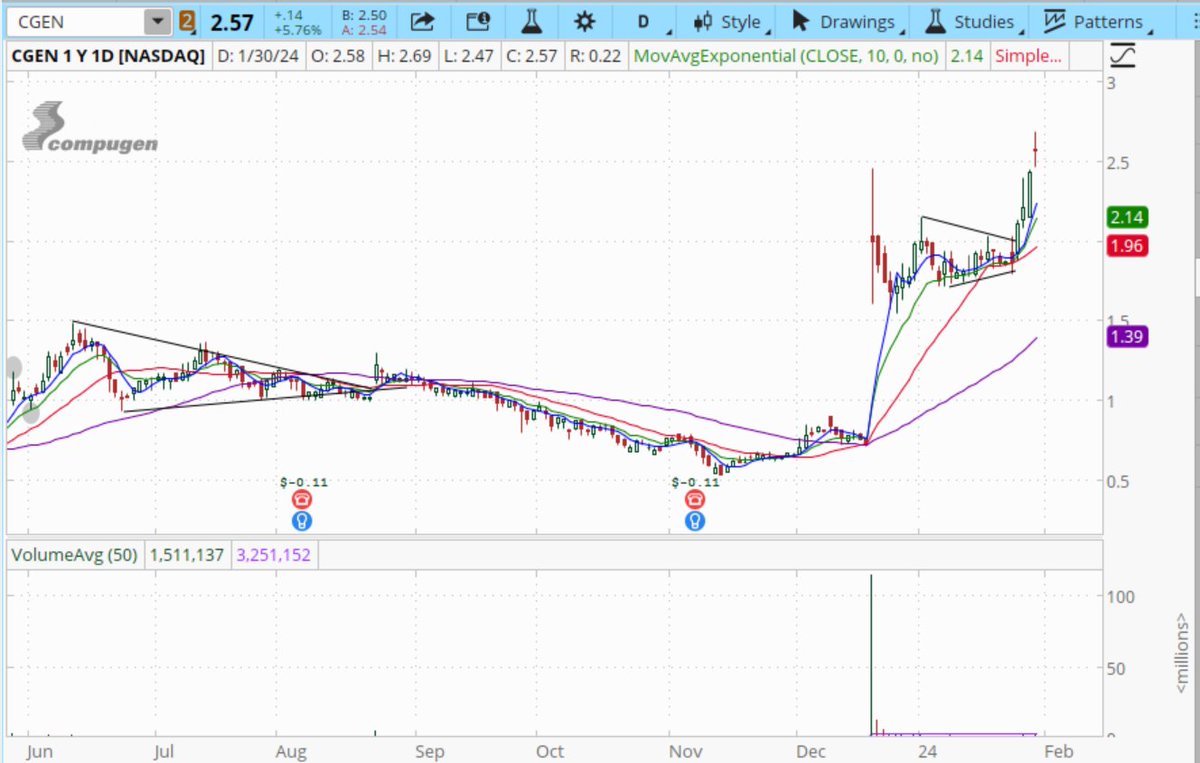Screen dimensions: 1200x763
Task: Click the flask icon on Studies button
Action: (x=935, y=21)
